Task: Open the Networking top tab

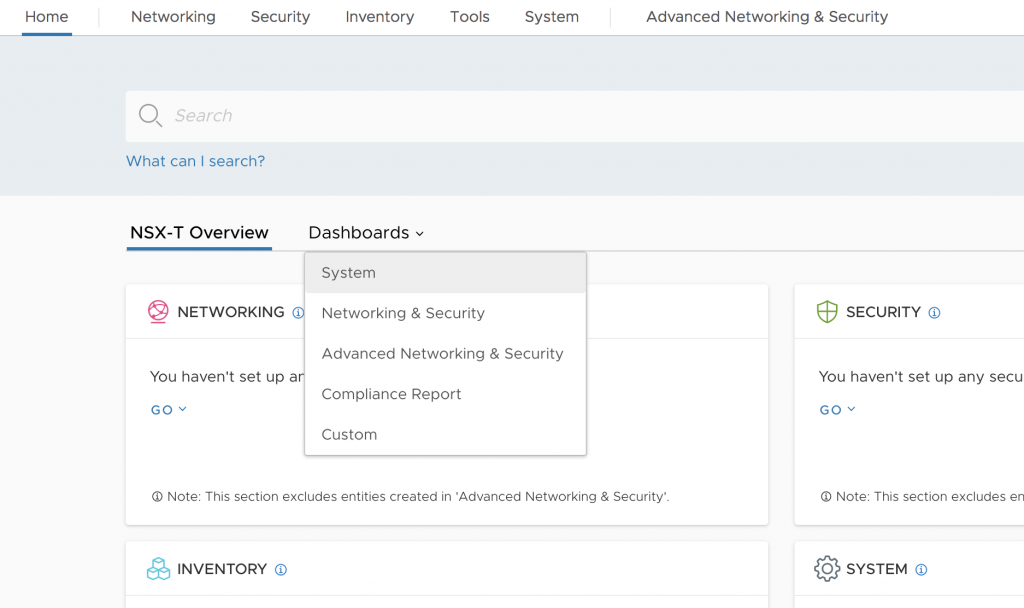Action: coord(173,17)
